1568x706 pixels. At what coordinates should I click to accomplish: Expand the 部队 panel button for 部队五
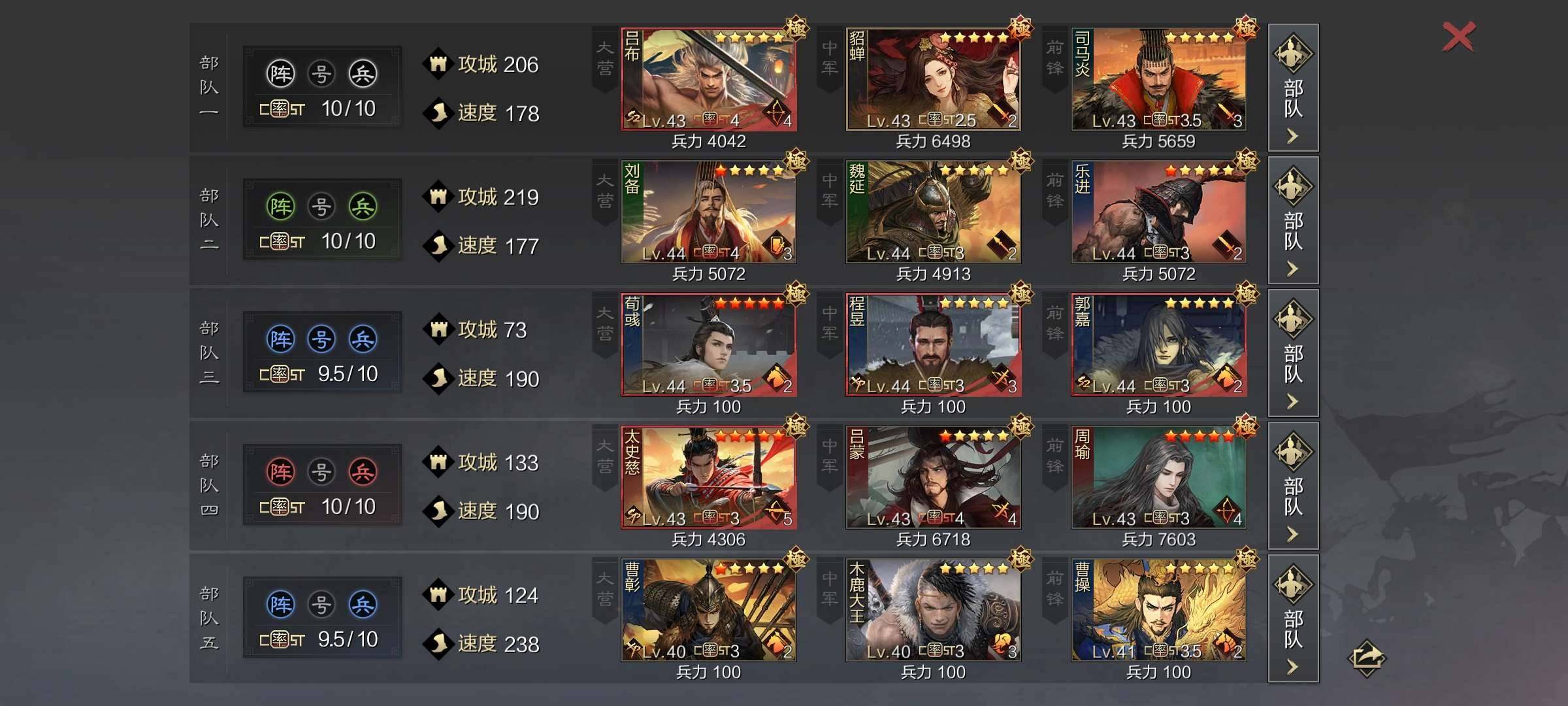[x=1293, y=618]
